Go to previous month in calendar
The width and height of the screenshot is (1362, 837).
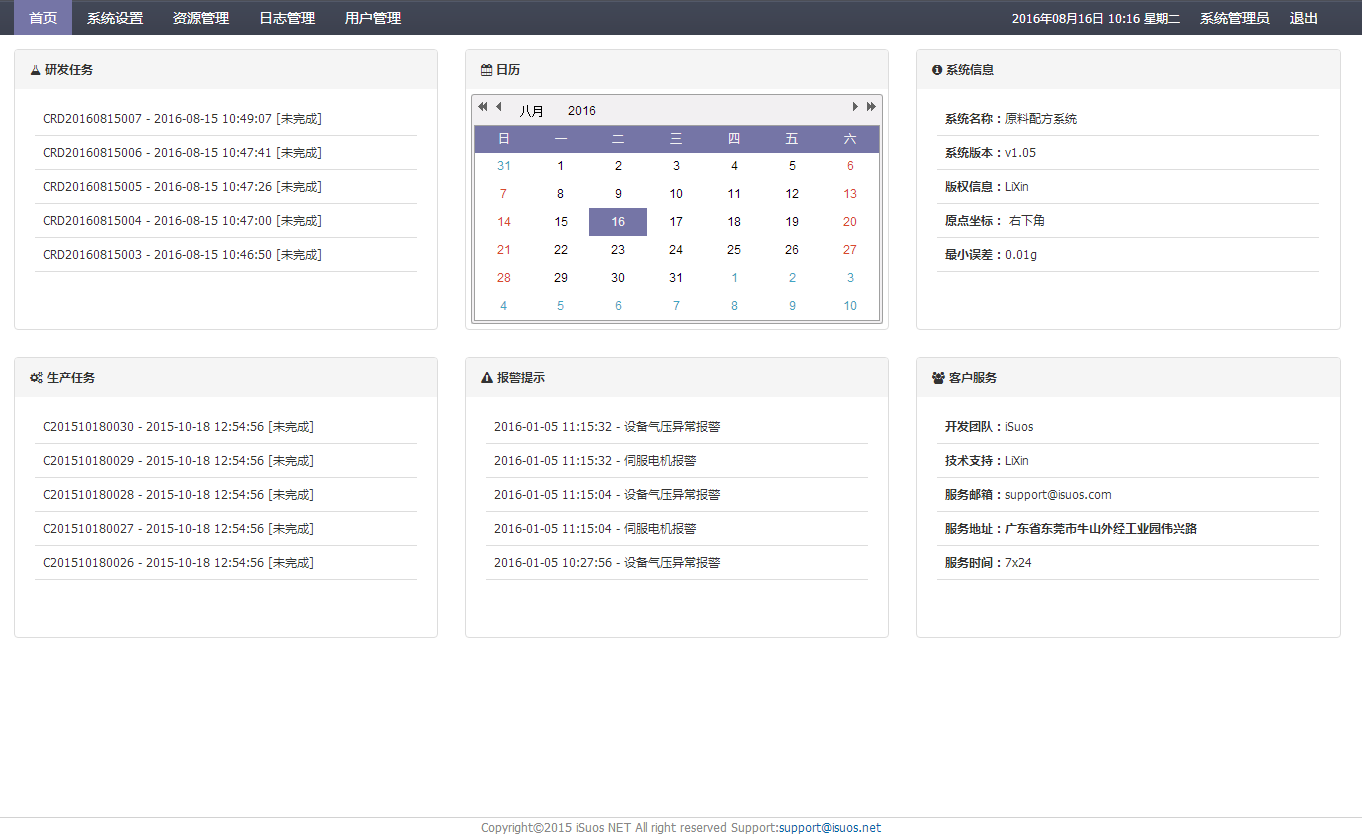[x=499, y=107]
